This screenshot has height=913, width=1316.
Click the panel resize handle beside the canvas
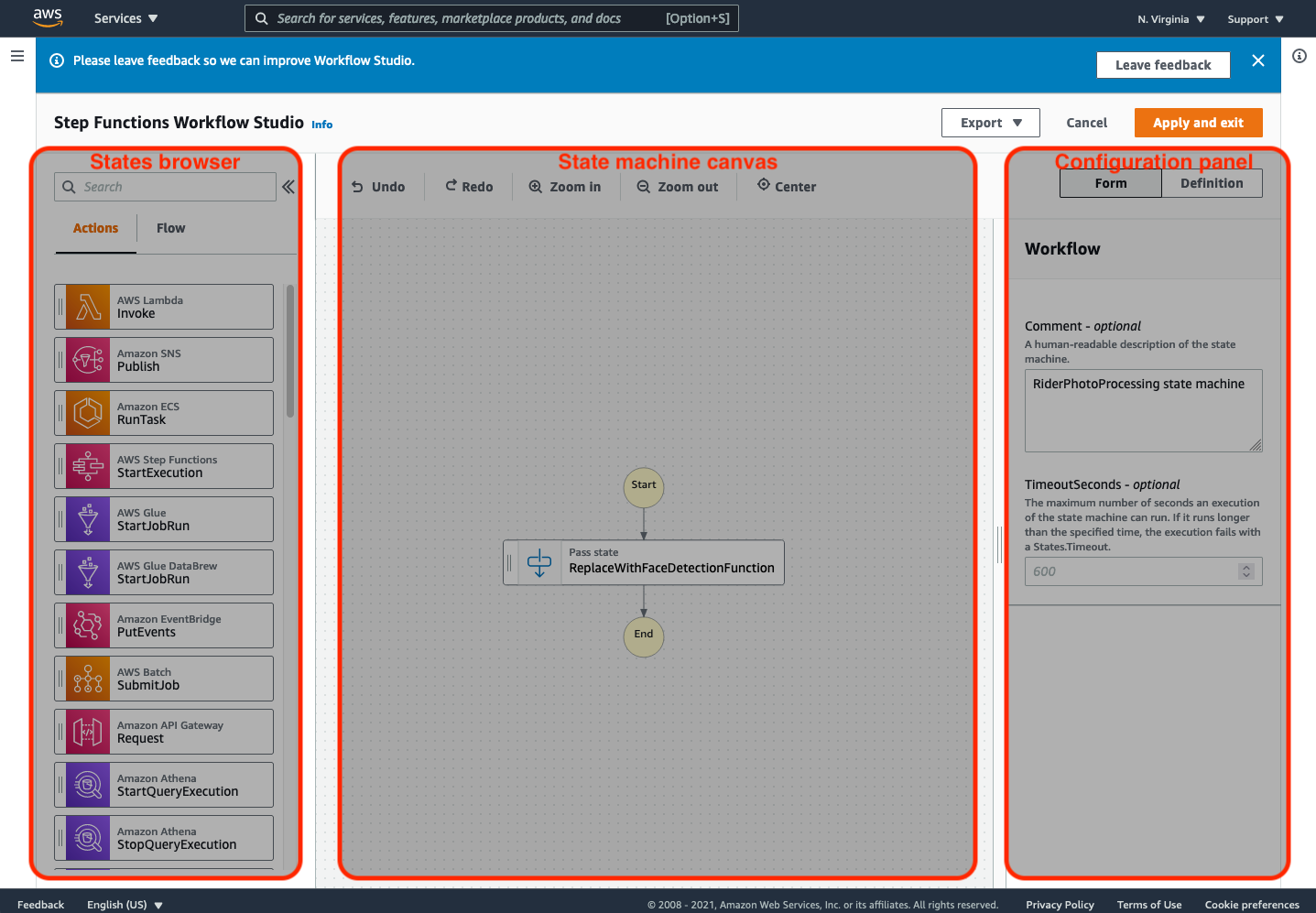click(999, 545)
